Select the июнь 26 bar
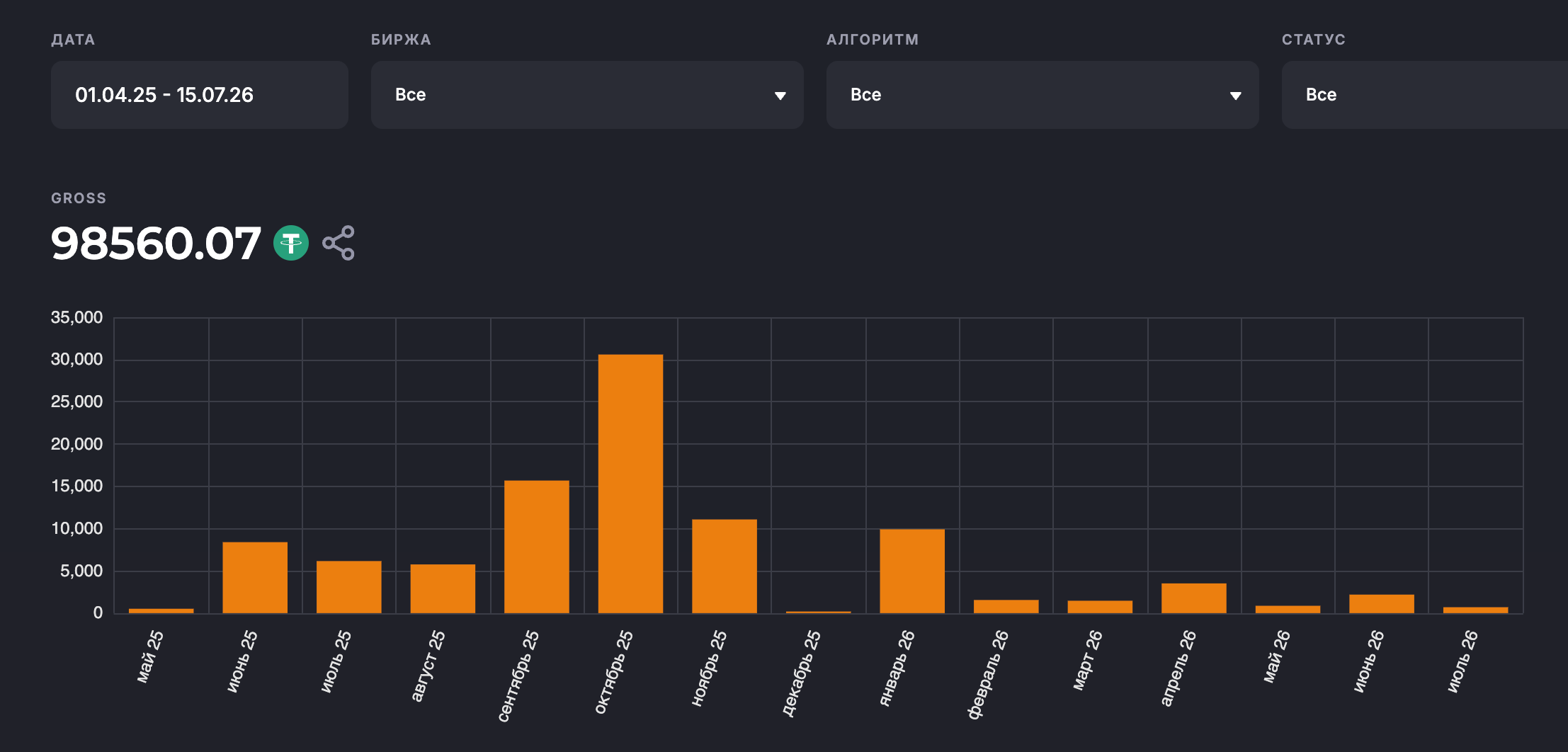The width and height of the screenshot is (1568, 752). point(1382,603)
